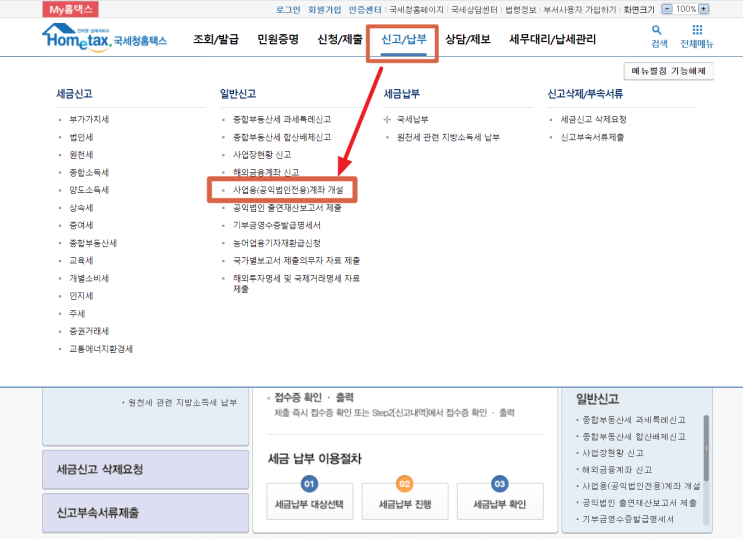Open 농어업용기자재환급신청
The height and width of the screenshot is (539, 743).
(277, 243)
